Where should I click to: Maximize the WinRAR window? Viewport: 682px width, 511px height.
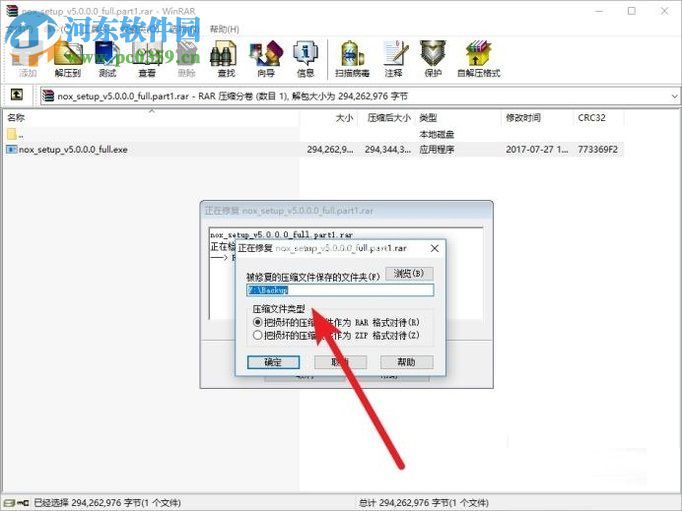[x=632, y=11]
